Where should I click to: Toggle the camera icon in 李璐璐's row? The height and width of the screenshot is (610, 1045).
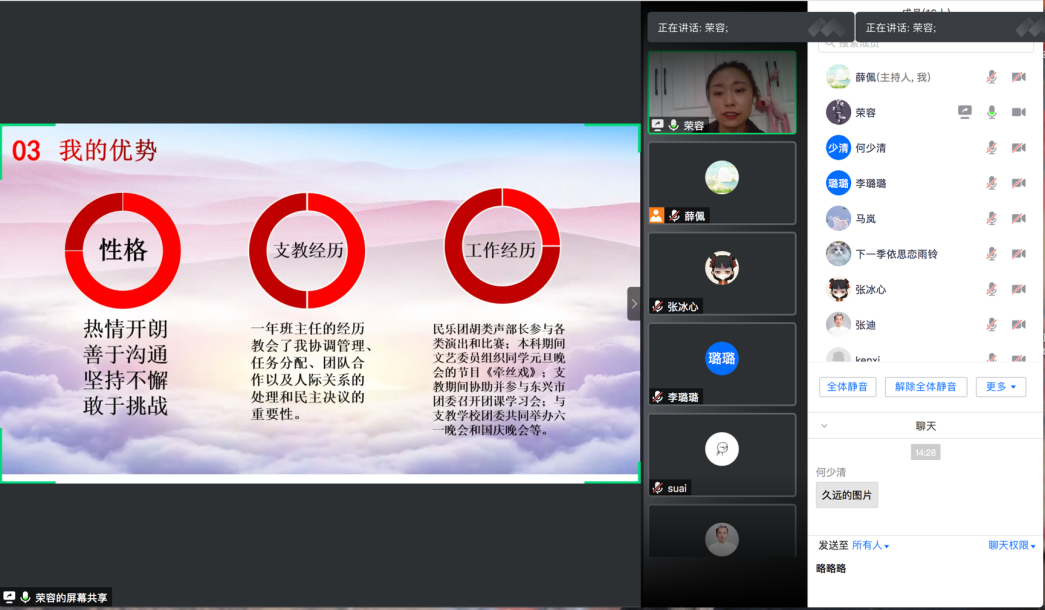coord(1018,183)
